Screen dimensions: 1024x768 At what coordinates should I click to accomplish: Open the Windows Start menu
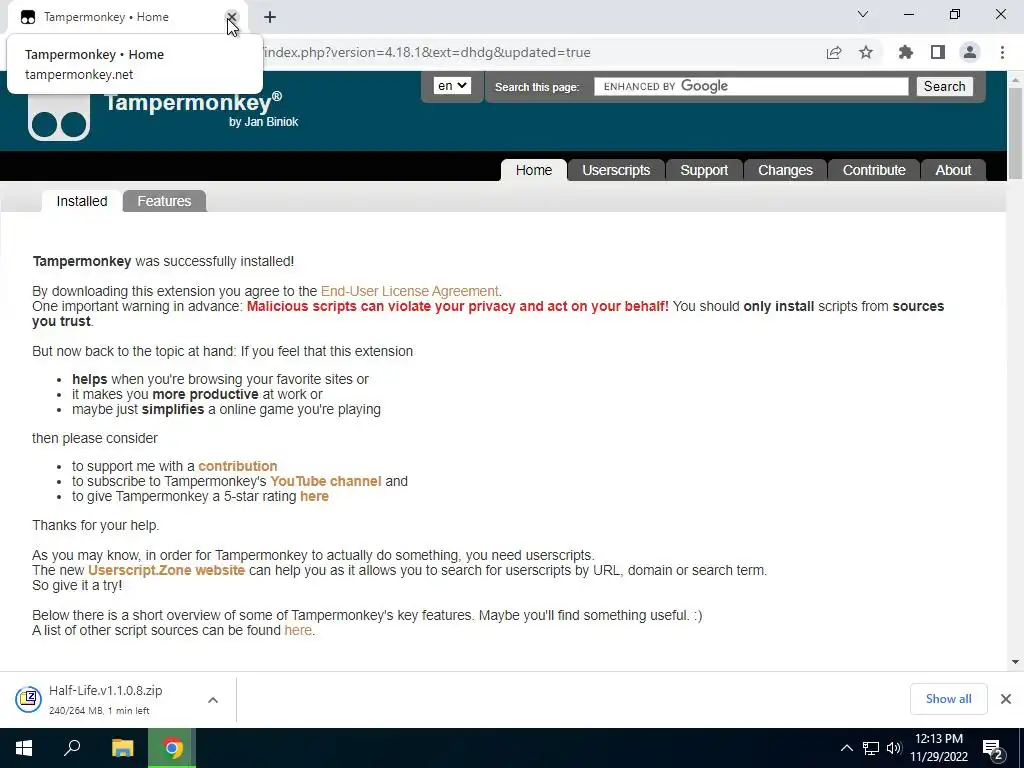pos(24,748)
